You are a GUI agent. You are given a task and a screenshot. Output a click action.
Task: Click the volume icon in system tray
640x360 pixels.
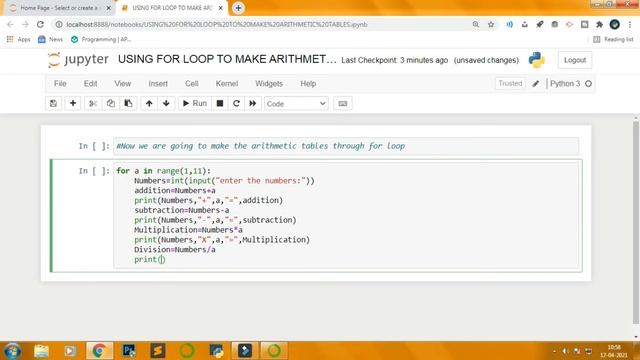click(x=565, y=351)
